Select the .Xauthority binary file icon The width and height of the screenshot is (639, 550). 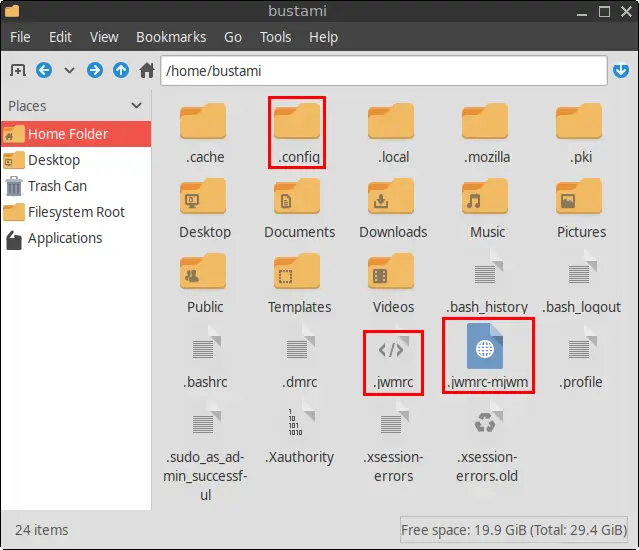click(x=299, y=420)
